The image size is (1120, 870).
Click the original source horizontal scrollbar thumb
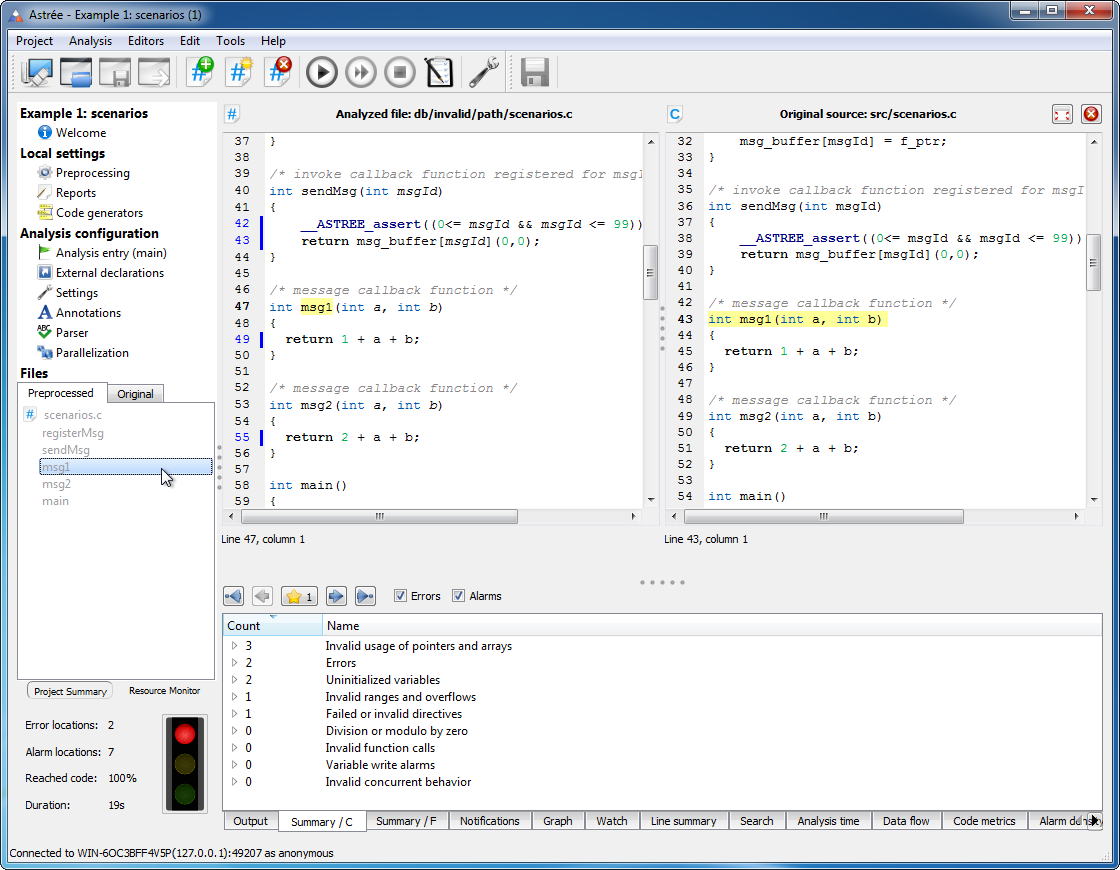pyautogui.click(x=824, y=516)
